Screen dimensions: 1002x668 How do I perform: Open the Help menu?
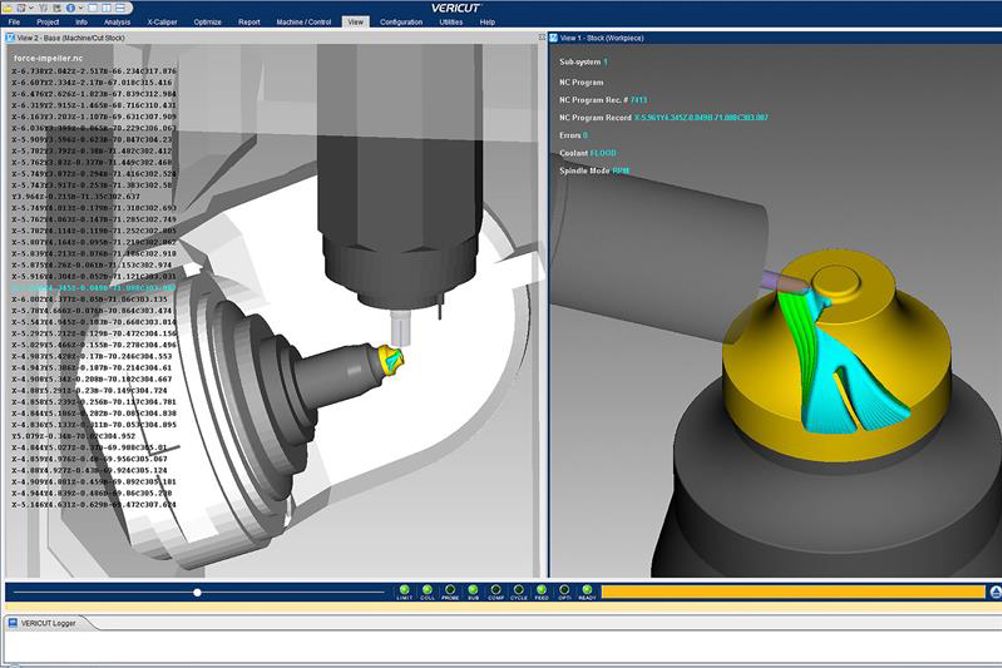tap(487, 22)
